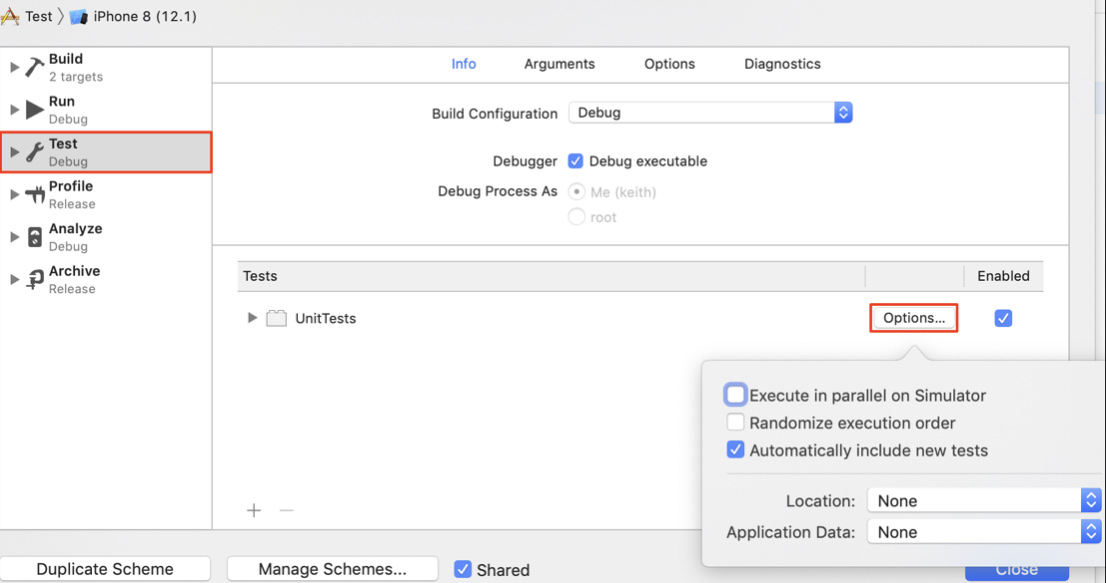Viewport: 1106px width, 583px height.
Task: Switch to the Diagnostics tab
Action: [782, 64]
